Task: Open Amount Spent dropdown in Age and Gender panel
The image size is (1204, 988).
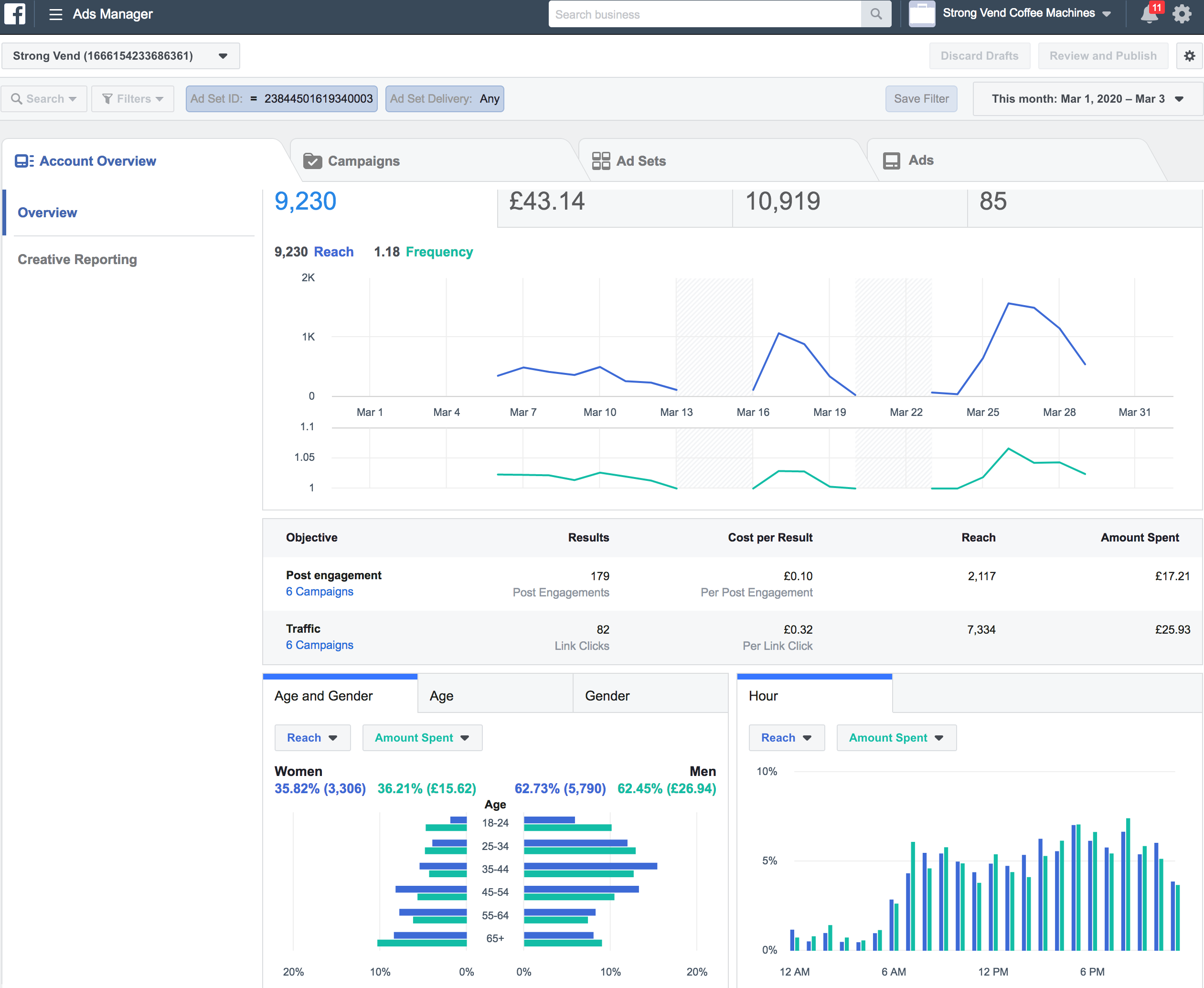Action: 422,738
